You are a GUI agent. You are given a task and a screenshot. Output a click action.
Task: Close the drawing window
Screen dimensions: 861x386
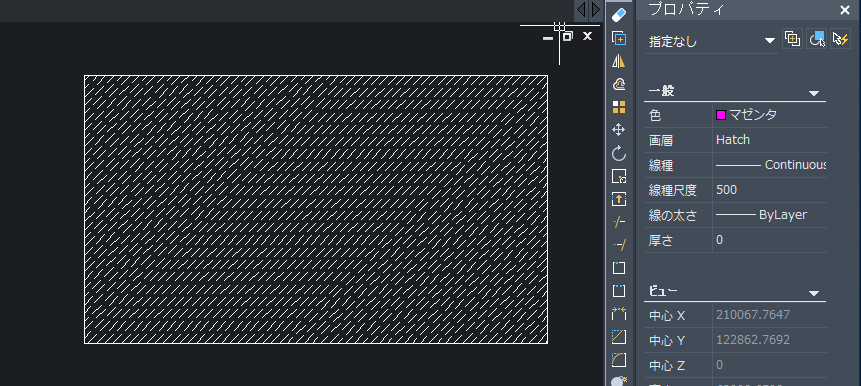pos(588,36)
